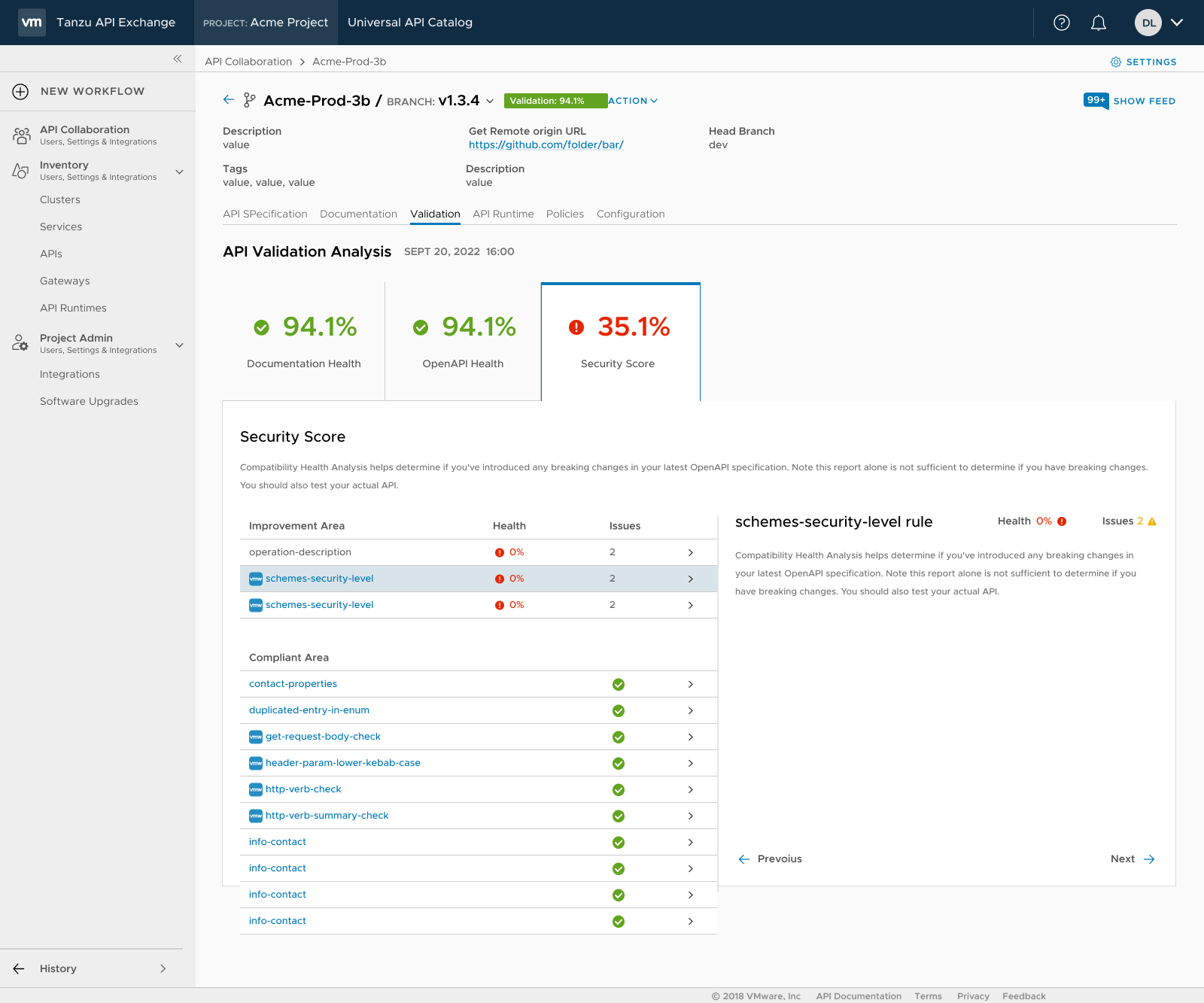
Task: Open the Policies tab
Action: [x=565, y=214]
